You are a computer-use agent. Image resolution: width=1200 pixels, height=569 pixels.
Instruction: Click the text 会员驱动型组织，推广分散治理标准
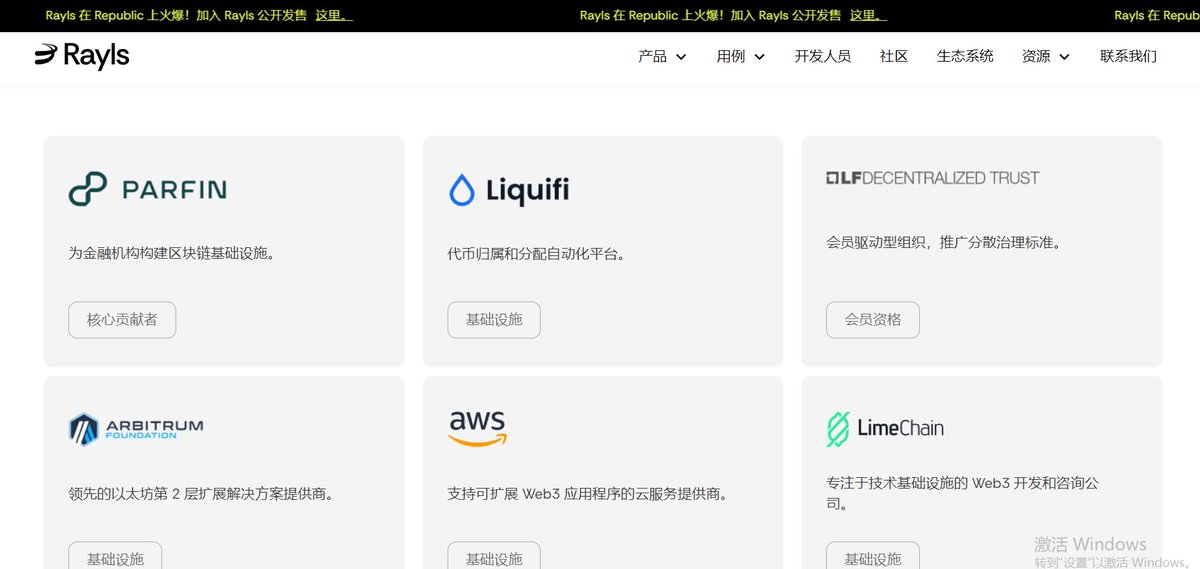pyautogui.click(x=943, y=242)
